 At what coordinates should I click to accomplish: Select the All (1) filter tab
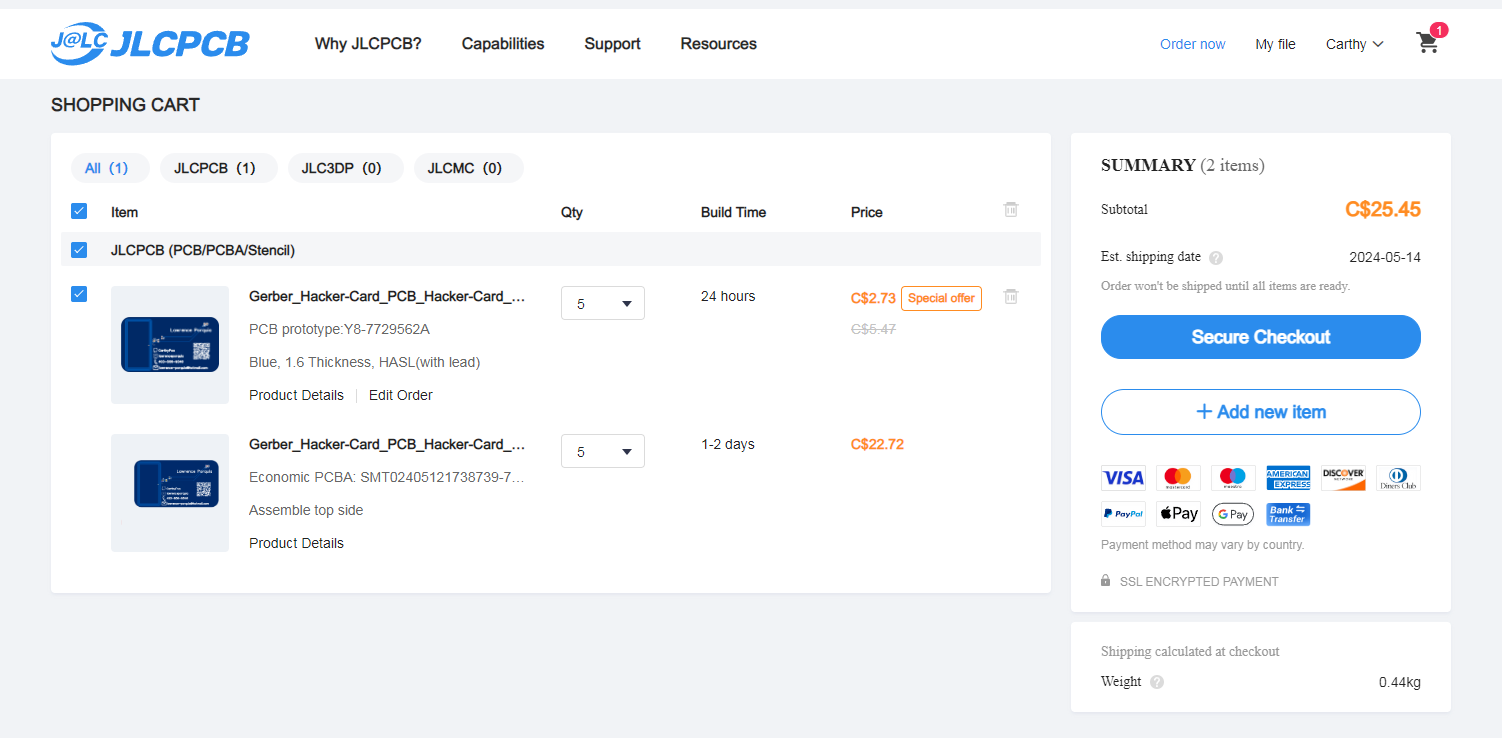point(110,168)
